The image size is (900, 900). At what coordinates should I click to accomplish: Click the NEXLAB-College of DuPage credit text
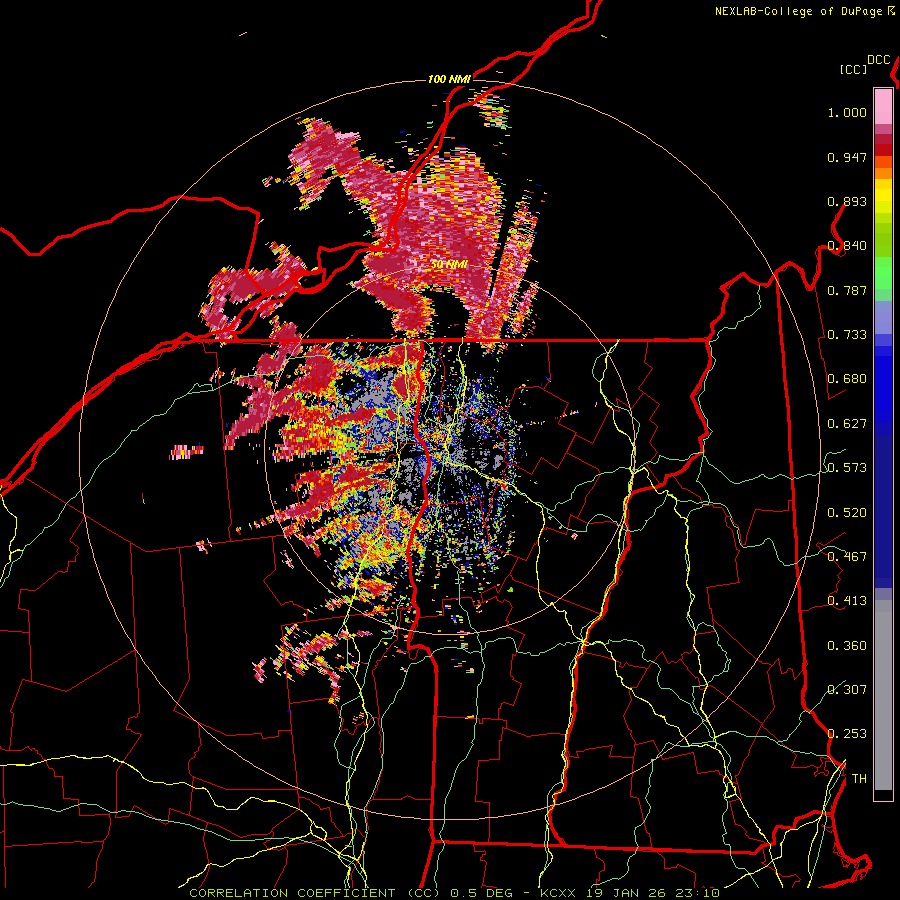click(799, 11)
